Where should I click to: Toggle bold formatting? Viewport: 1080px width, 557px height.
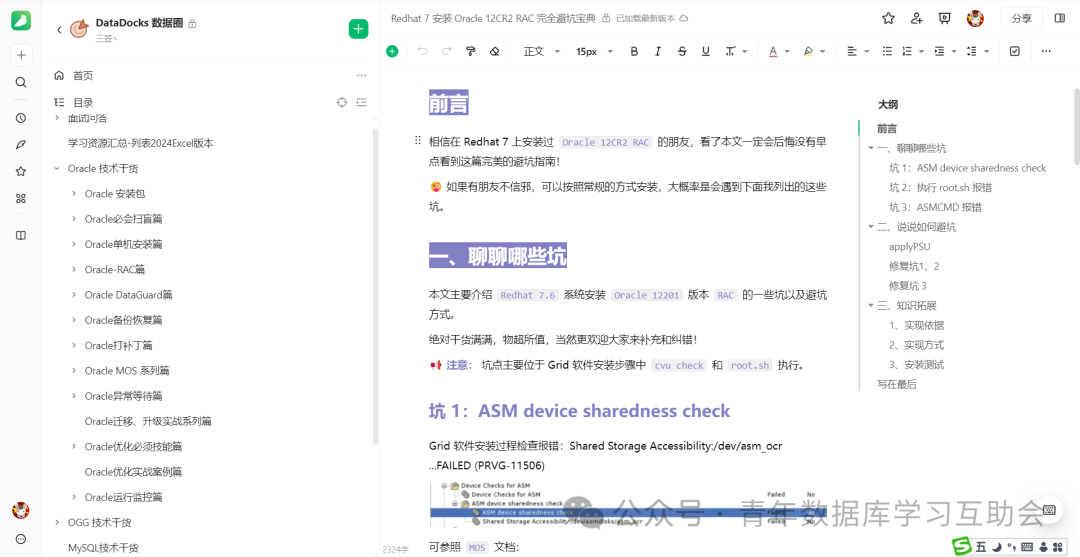[634, 51]
